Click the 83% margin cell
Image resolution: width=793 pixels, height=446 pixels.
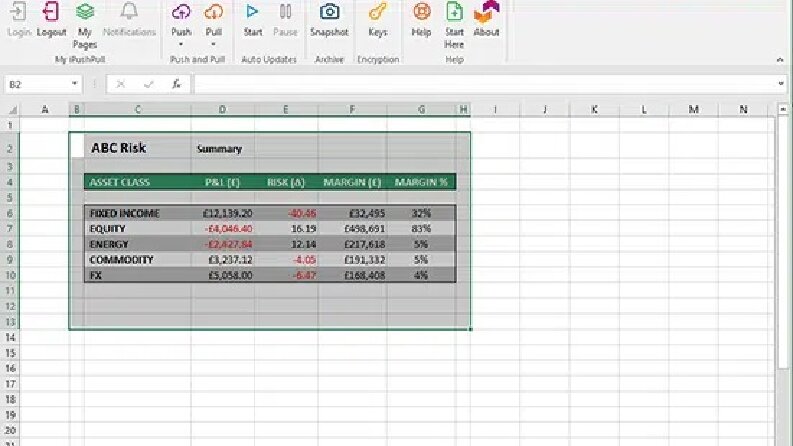pyautogui.click(x=421, y=229)
